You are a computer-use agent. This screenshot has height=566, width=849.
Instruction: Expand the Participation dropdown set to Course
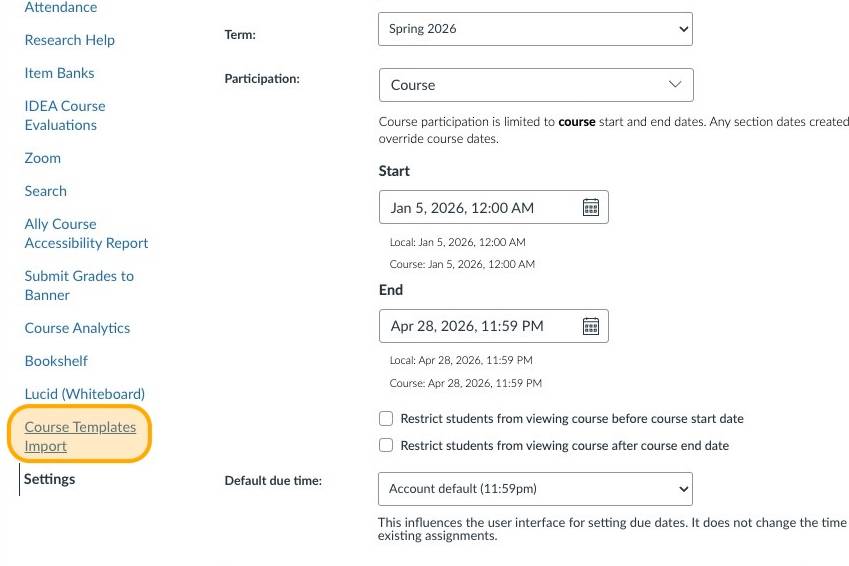[x=536, y=85]
